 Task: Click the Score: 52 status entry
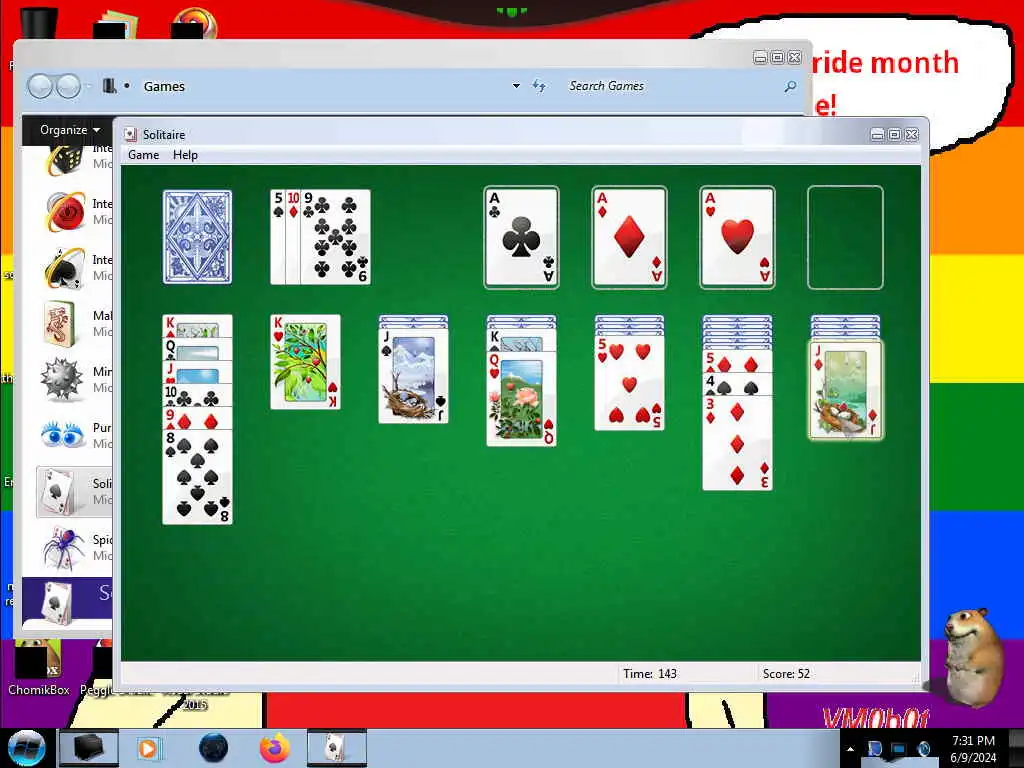click(786, 673)
